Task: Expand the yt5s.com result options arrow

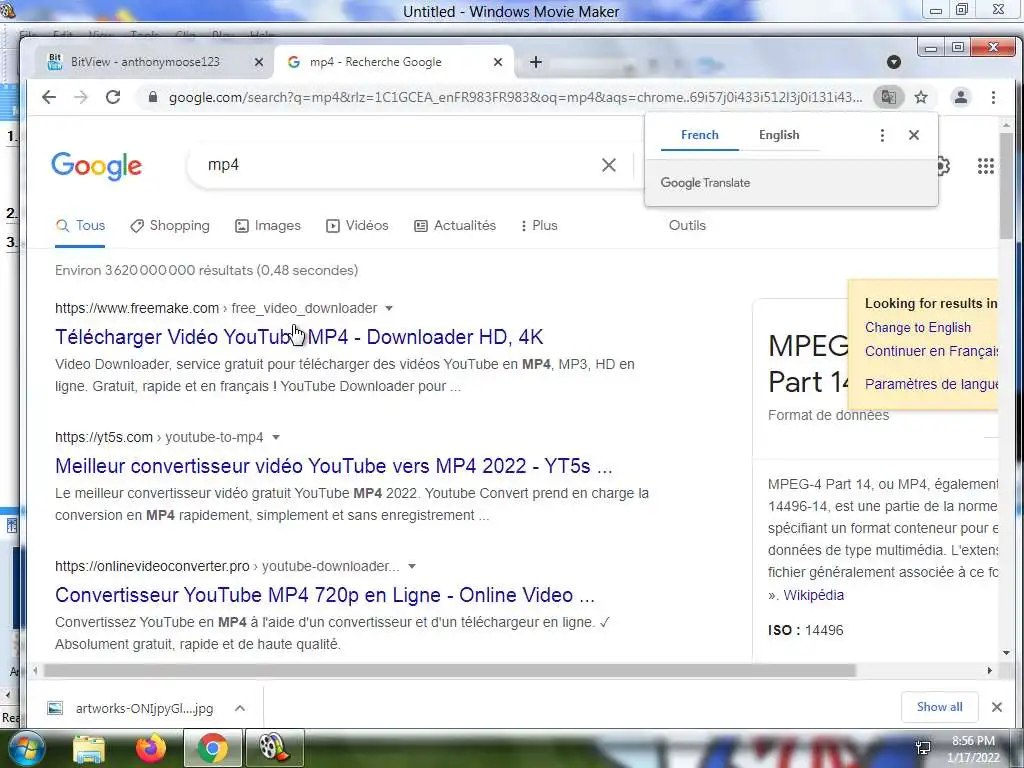Action: pyautogui.click(x=276, y=438)
